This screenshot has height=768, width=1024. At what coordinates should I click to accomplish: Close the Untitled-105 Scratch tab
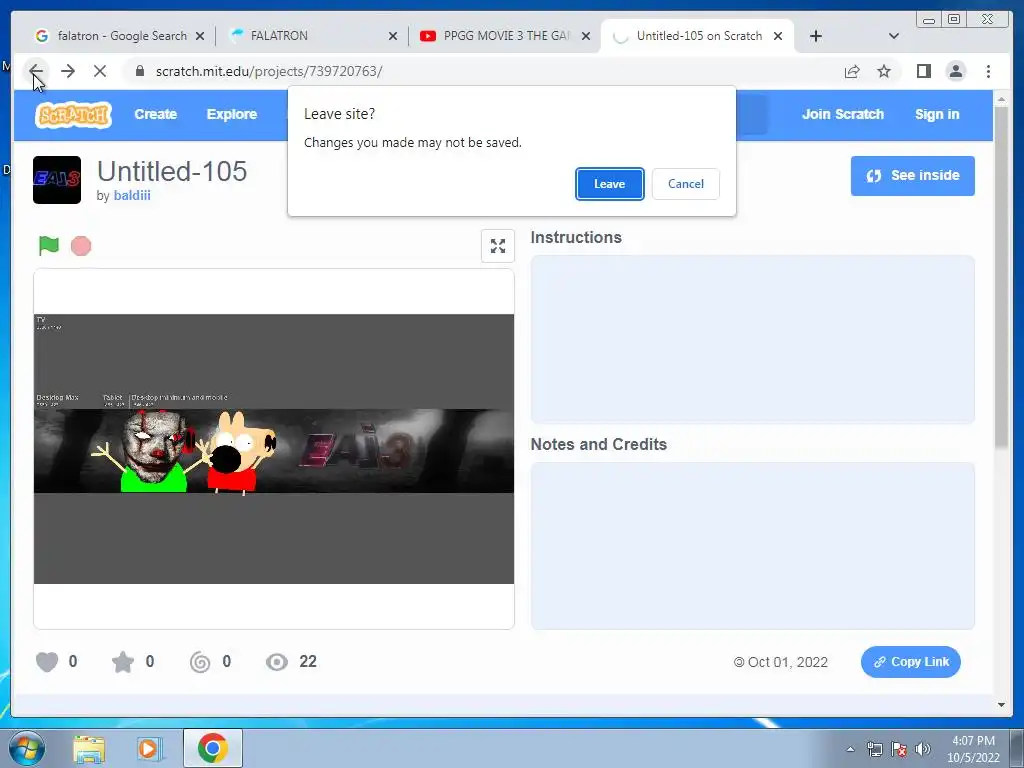pos(778,37)
